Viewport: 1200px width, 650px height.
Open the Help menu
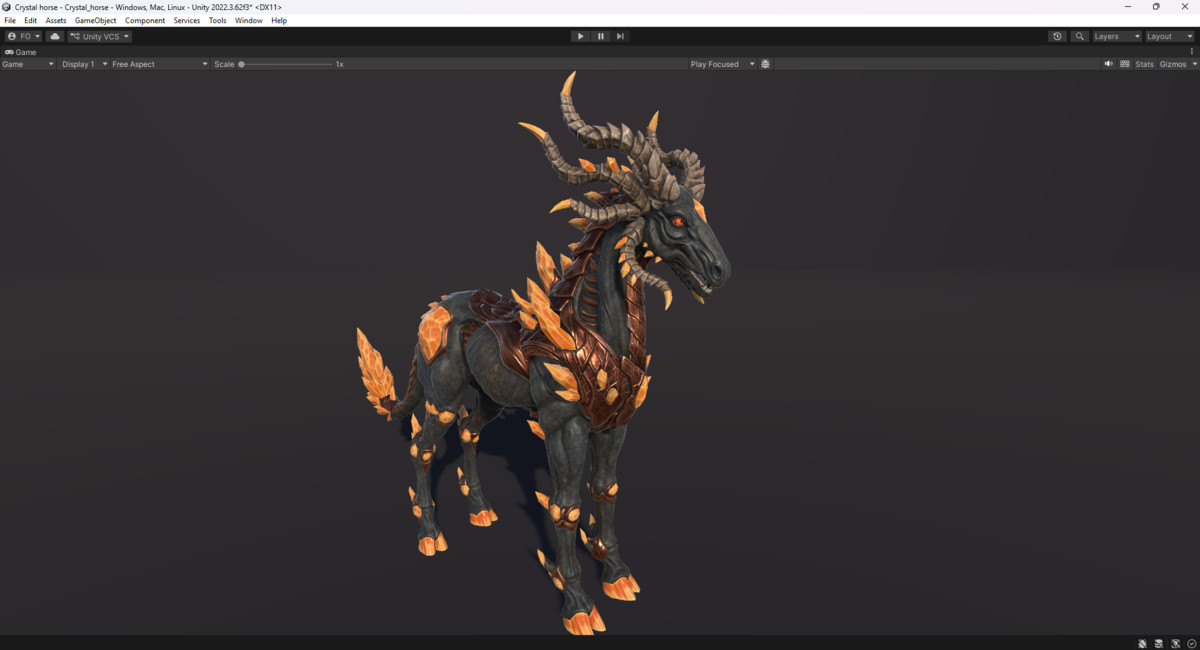279,20
